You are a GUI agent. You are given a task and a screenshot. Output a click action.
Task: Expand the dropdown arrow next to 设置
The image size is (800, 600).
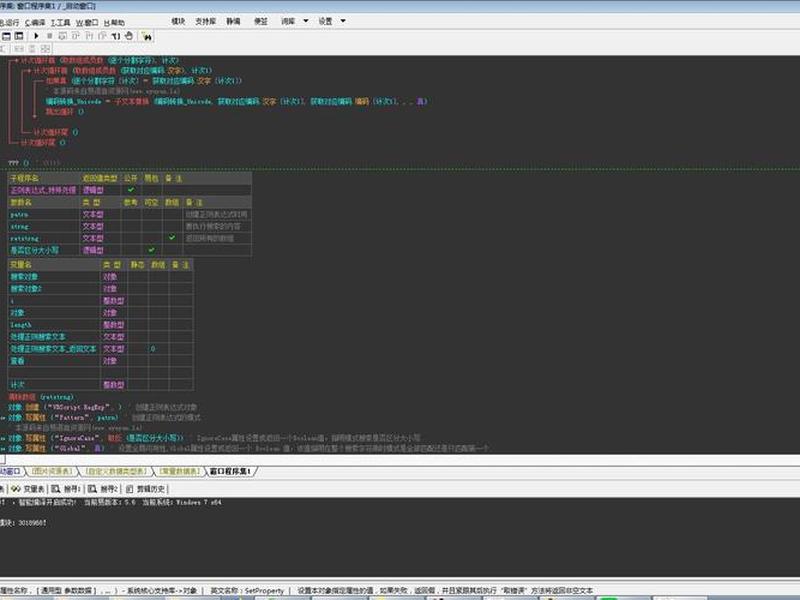tap(343, 21)
